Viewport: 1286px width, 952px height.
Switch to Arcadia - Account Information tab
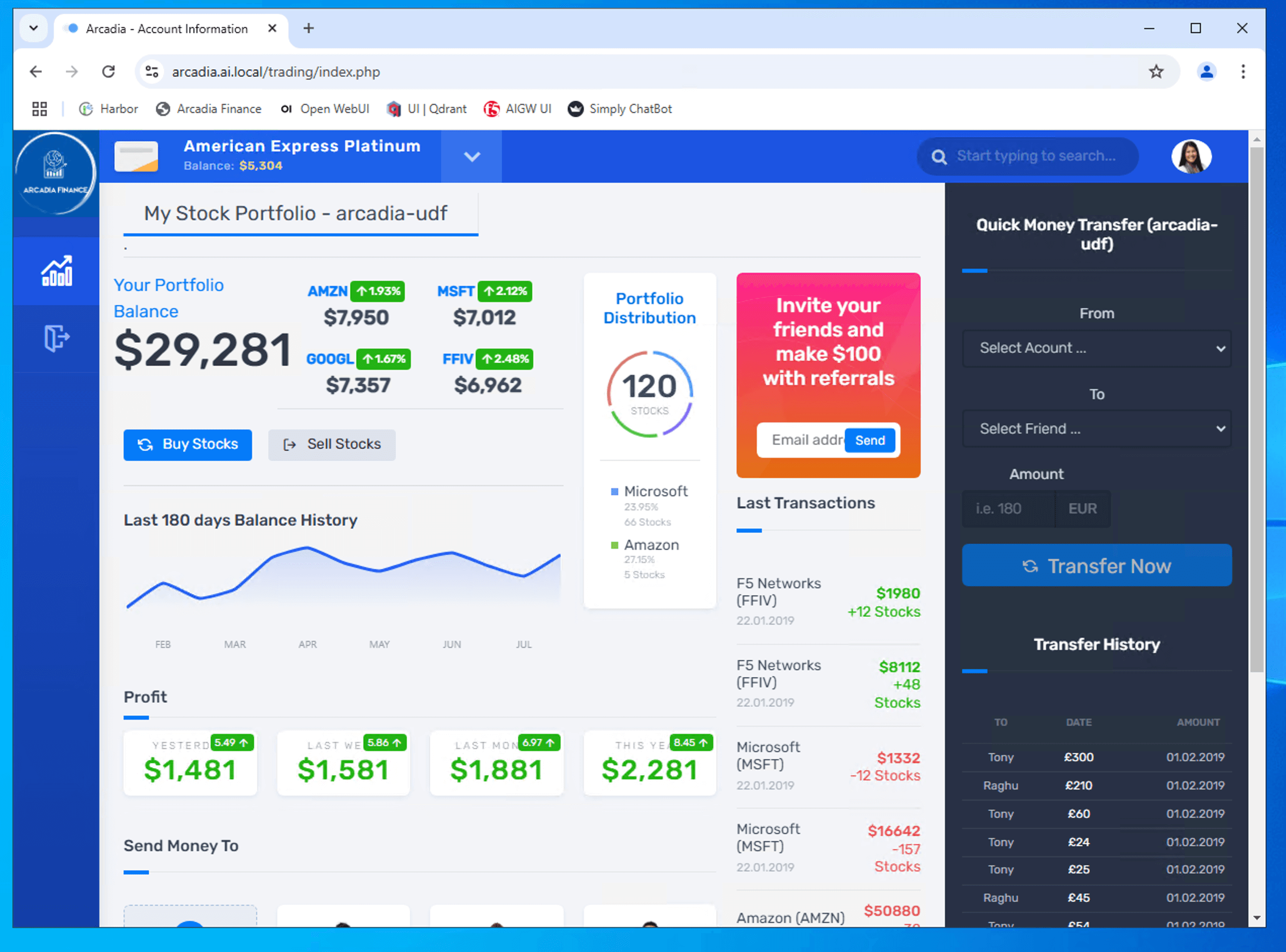(x=167, y=29)
